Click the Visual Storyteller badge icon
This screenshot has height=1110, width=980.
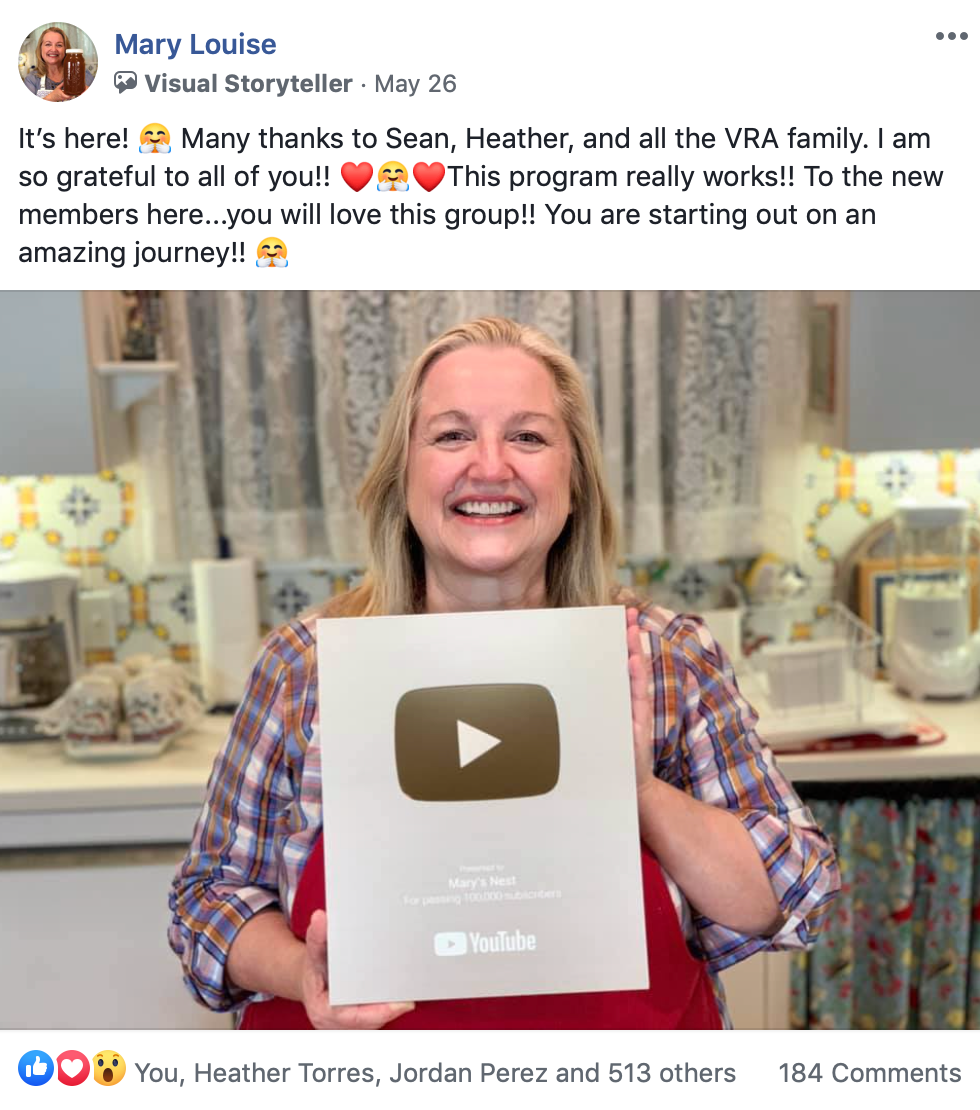125,83
